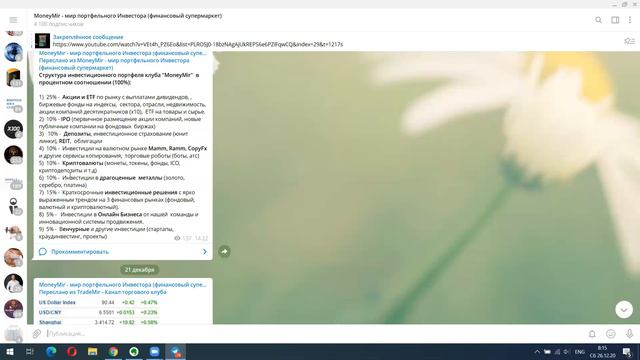Launch Microsoft Edge from taskbar
This screenshot has height=360, width=640.
(x=51, y=351)
